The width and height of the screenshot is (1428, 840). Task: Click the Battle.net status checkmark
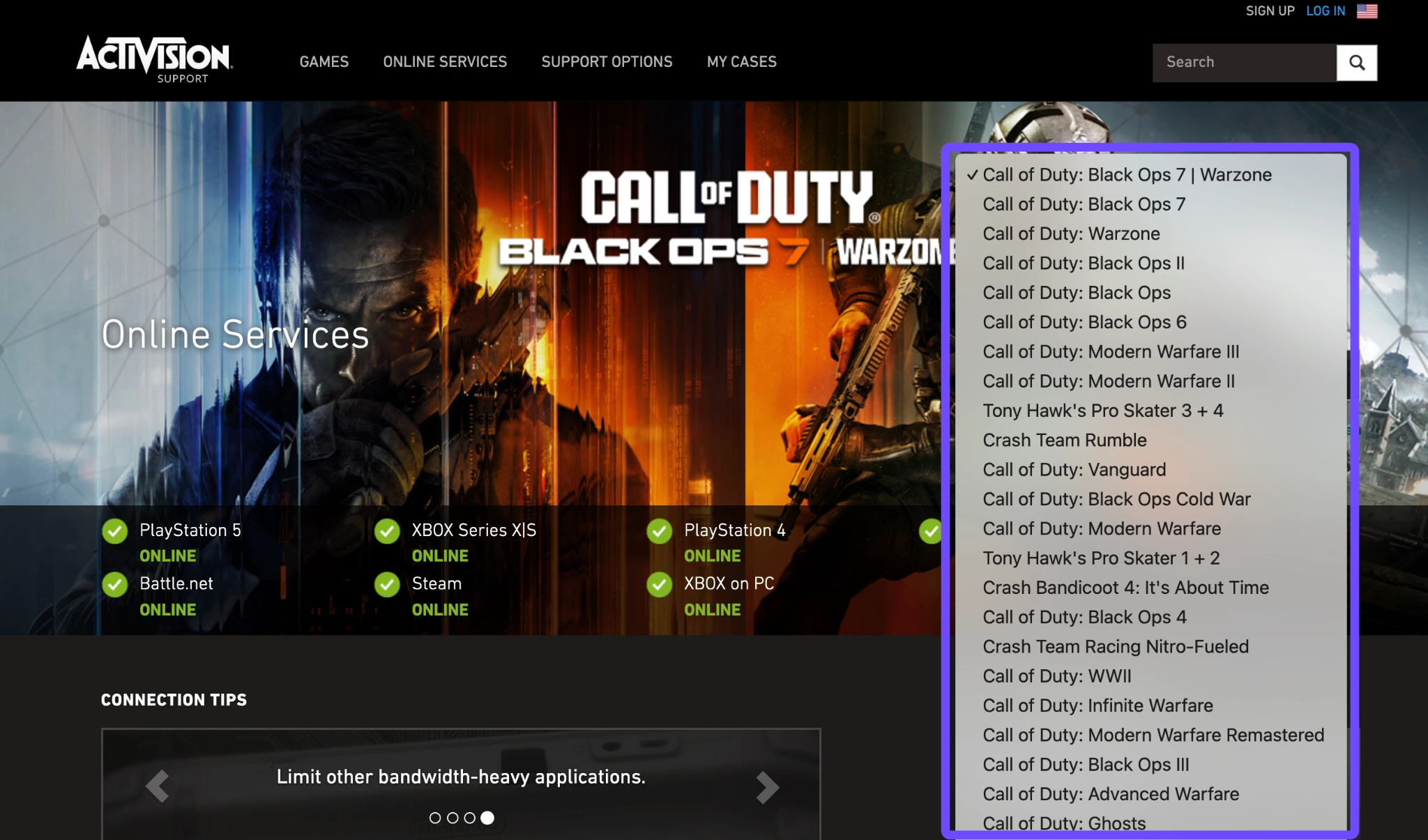[x=115, y=585]
